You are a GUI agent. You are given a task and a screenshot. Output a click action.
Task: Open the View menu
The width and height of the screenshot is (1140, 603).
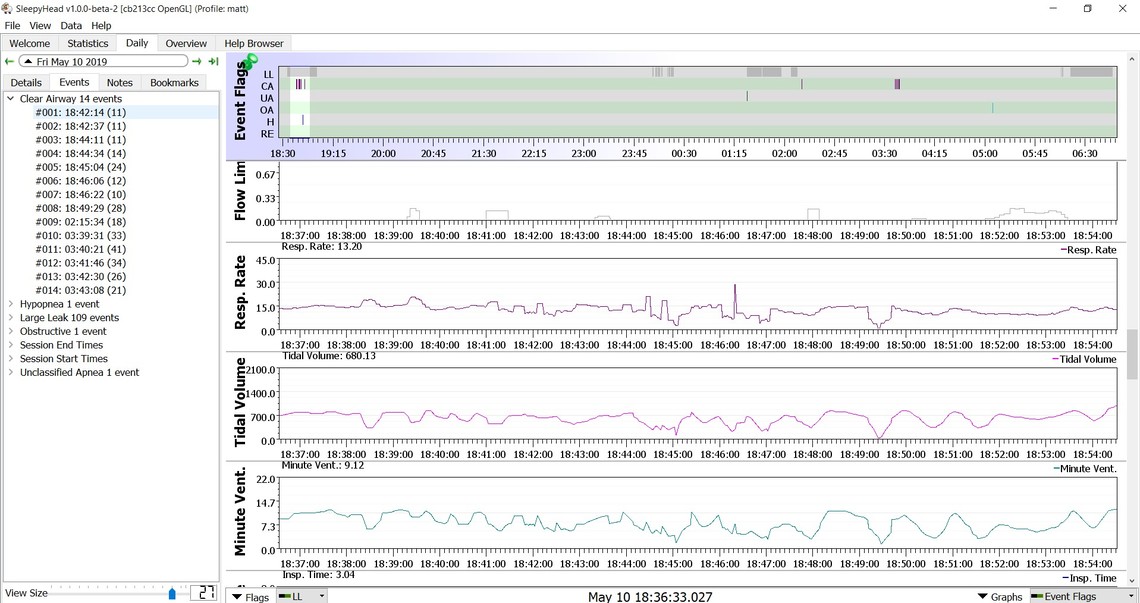pos(40,25)
